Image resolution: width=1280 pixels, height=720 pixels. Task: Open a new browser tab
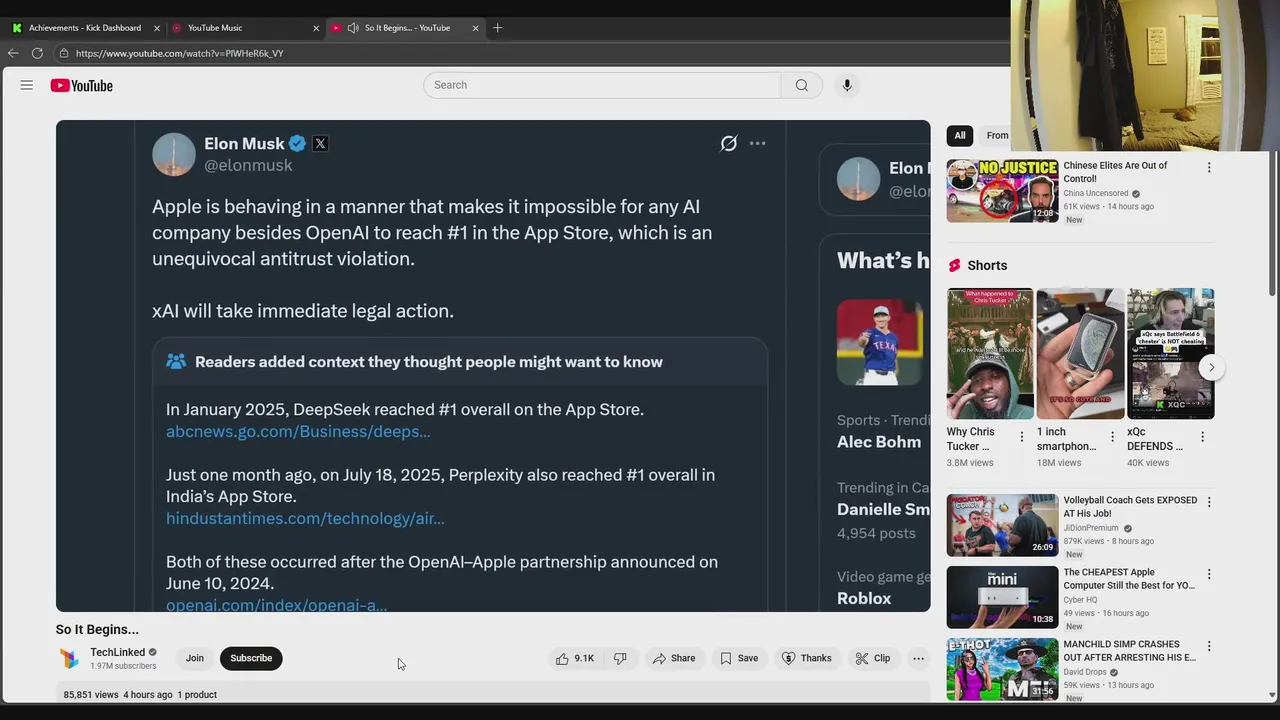coord(497,28)
